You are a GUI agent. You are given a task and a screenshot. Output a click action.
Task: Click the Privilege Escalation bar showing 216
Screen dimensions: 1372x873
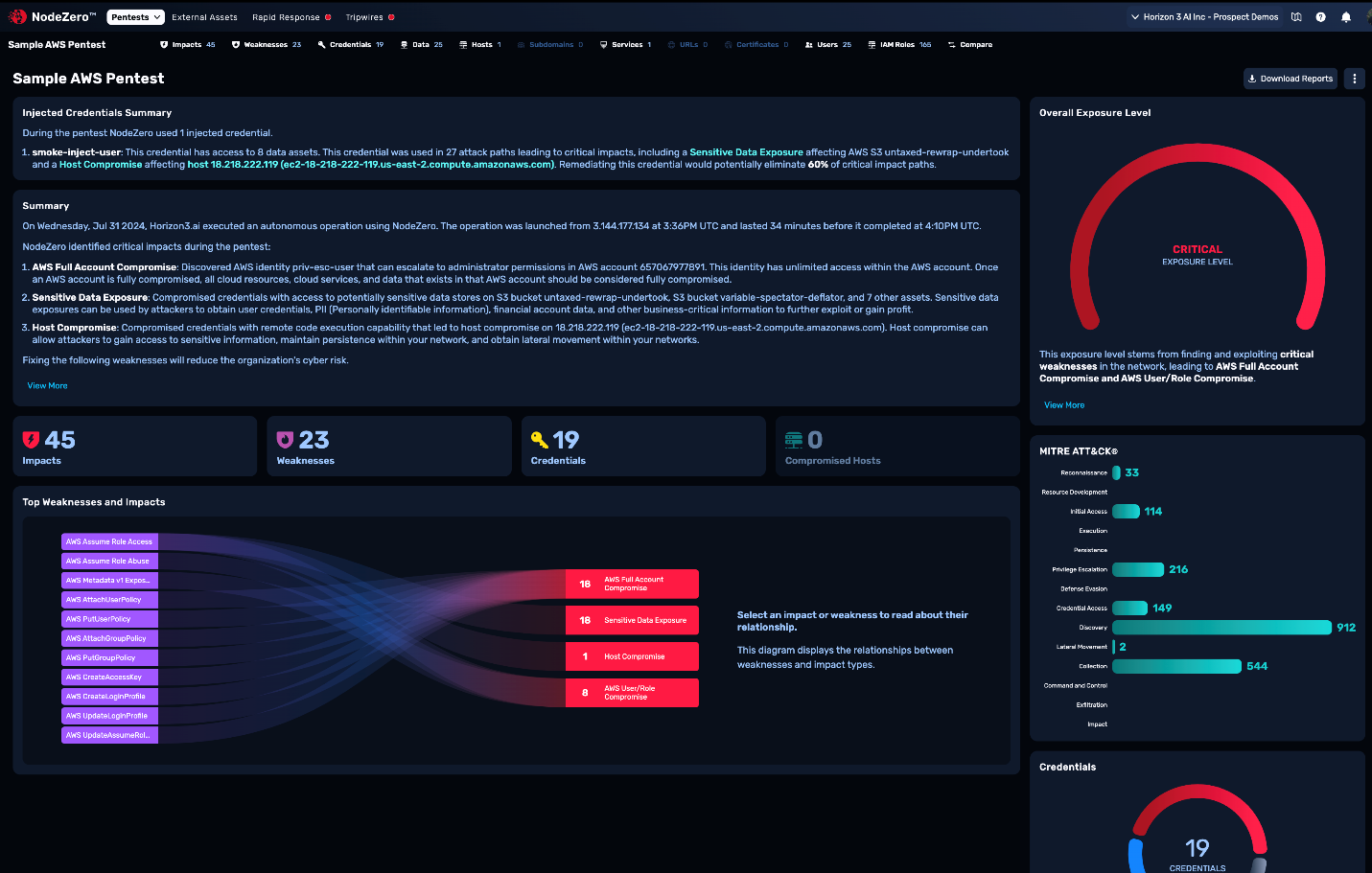[1138, 569]
